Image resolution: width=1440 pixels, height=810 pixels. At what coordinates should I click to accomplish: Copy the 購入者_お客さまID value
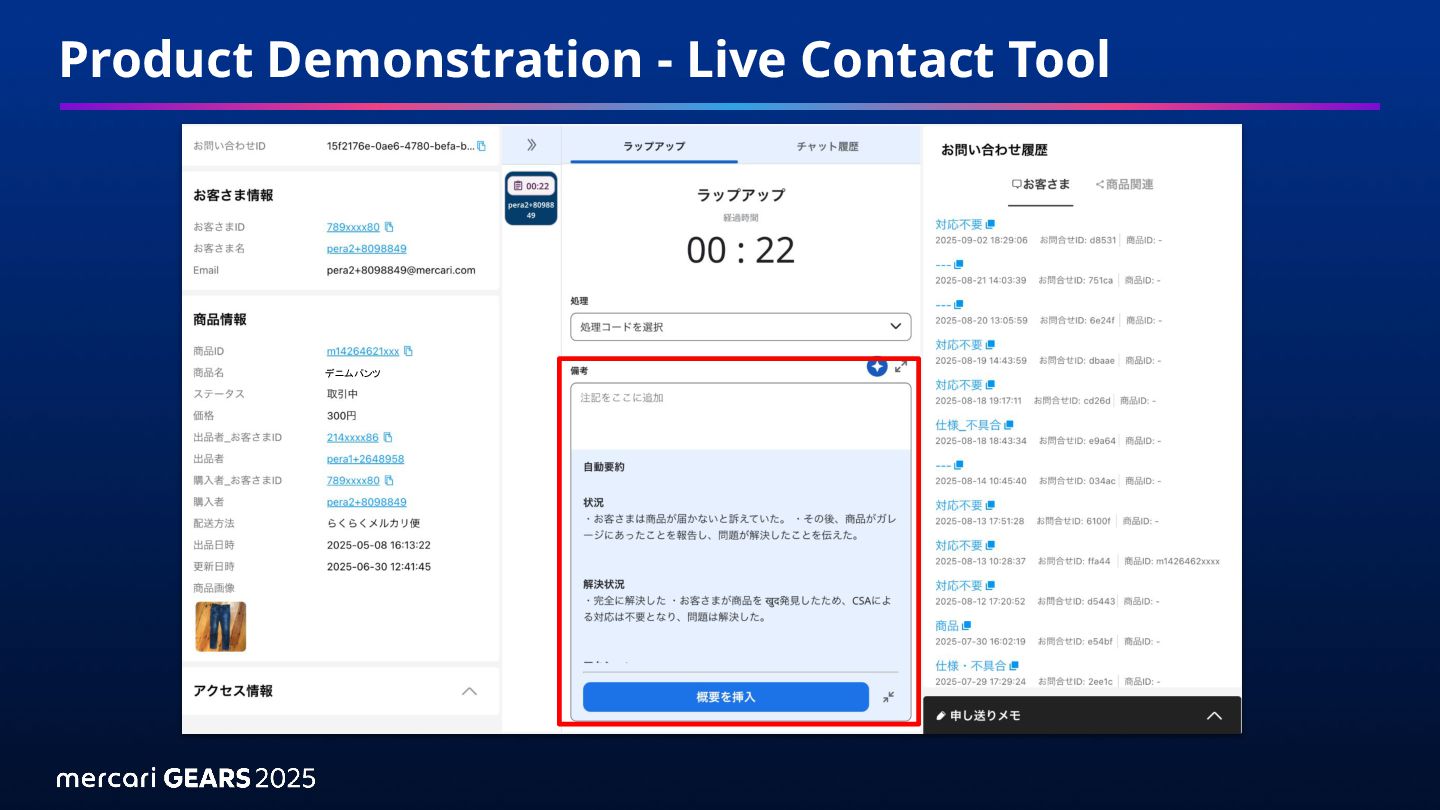[389, 480]
